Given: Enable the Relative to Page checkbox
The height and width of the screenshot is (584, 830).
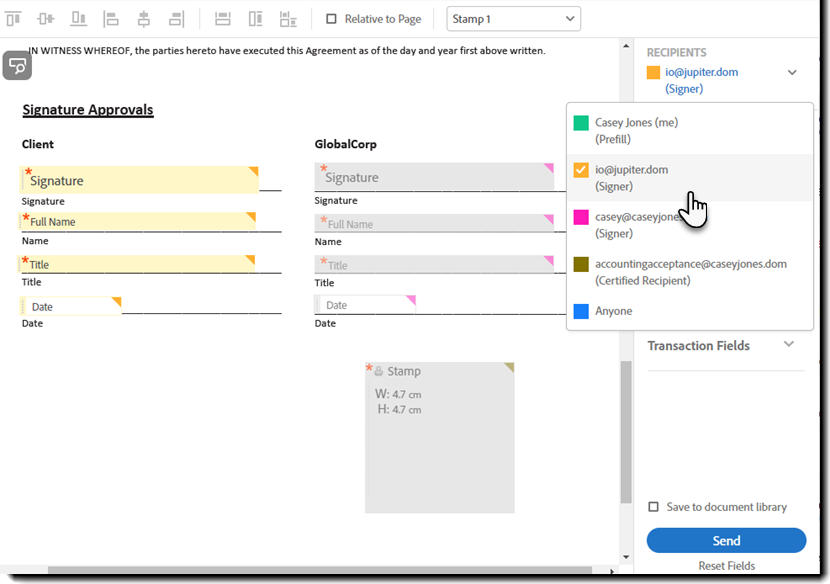Looking at the screenshot, I should pyautogui.click(x=332, y=19).
